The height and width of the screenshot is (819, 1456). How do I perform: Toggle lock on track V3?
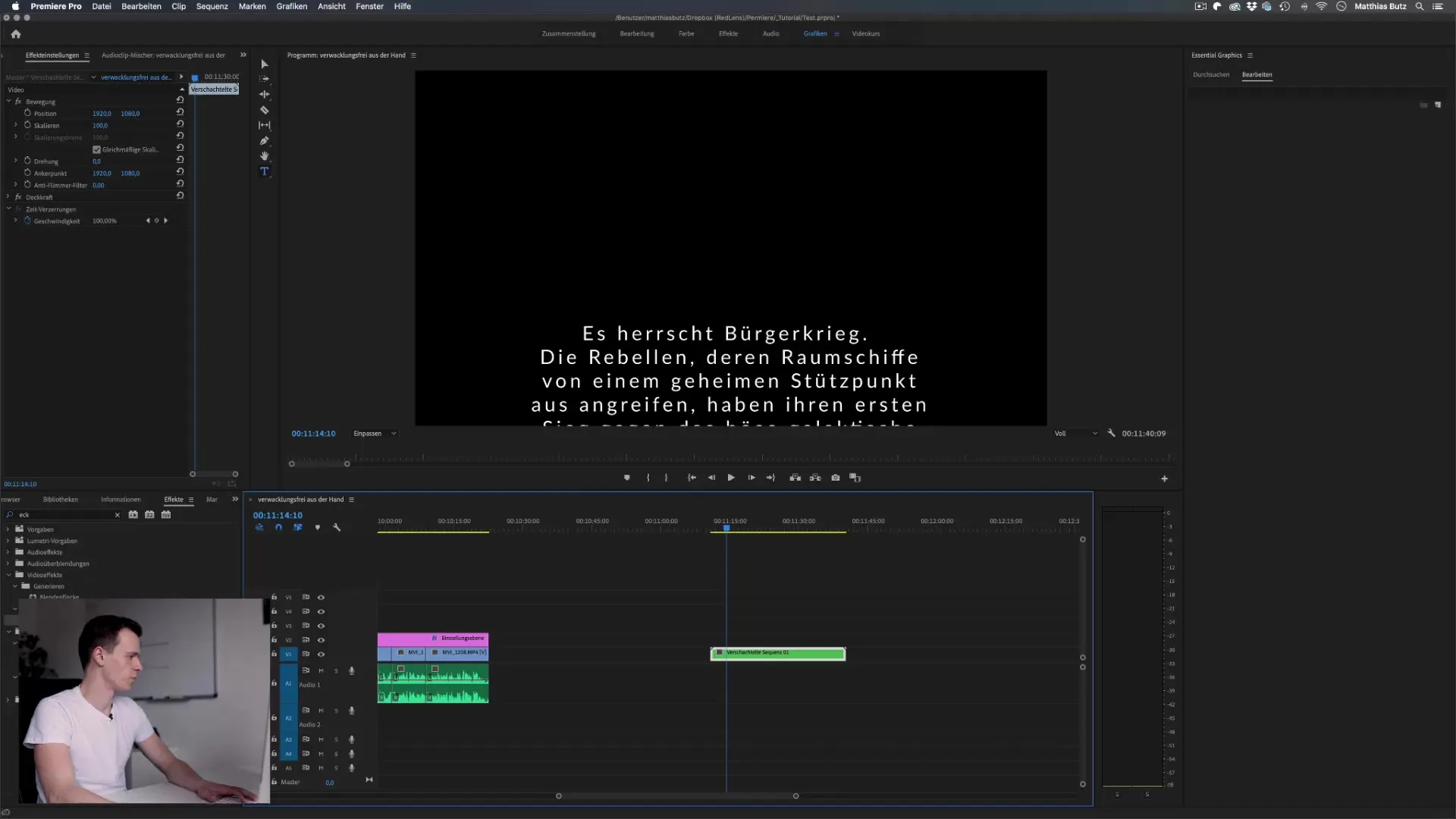point(274,626)
